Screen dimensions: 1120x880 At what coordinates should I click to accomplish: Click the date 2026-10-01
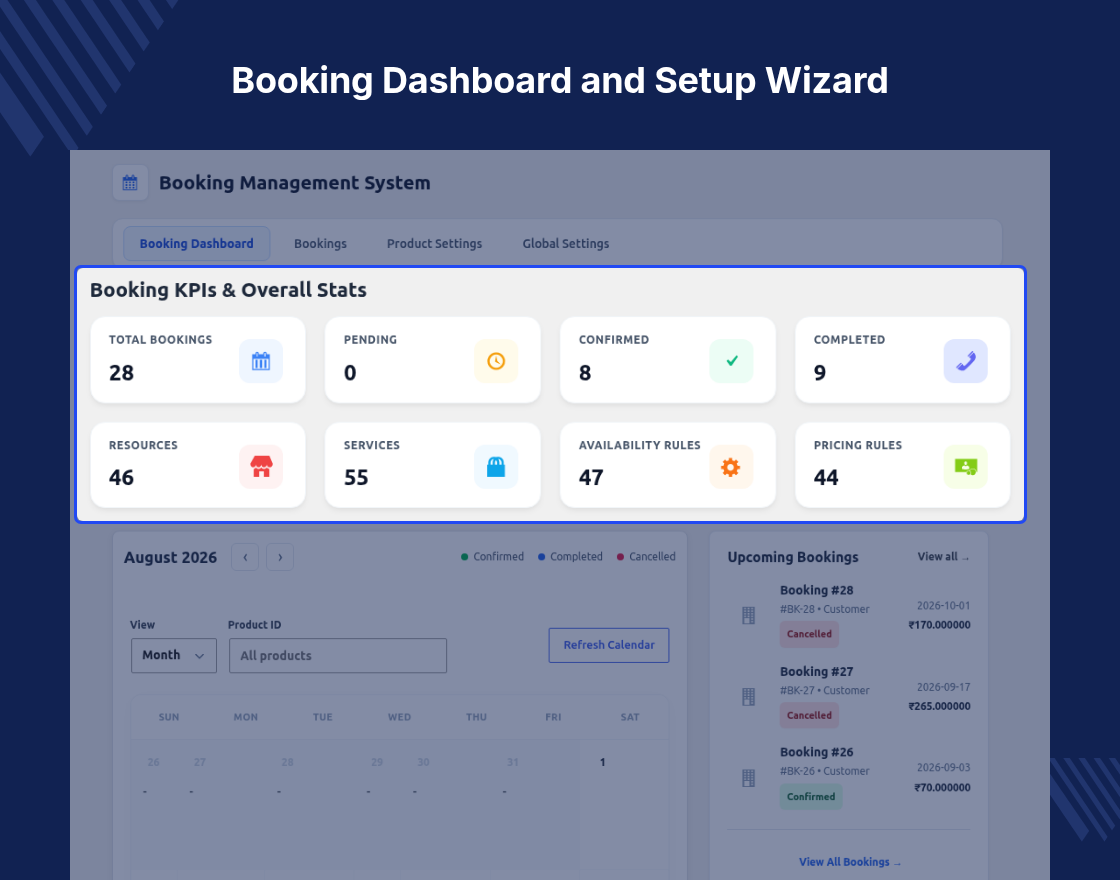(x=944, y=606)
